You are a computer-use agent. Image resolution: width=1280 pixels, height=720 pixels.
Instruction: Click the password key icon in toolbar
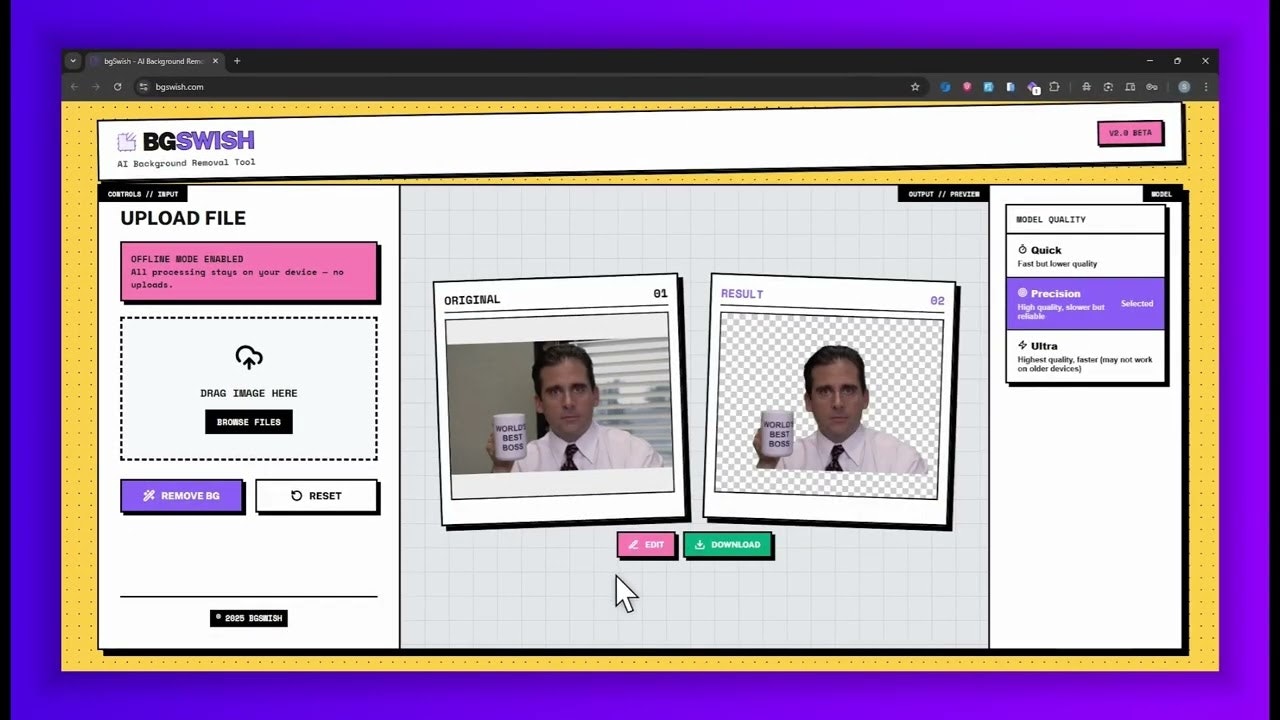click(1152, 87)
